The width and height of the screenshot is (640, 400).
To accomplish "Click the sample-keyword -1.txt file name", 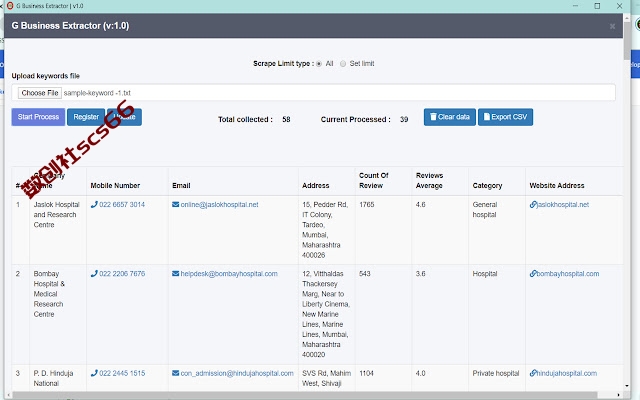I will coord(97,93).
